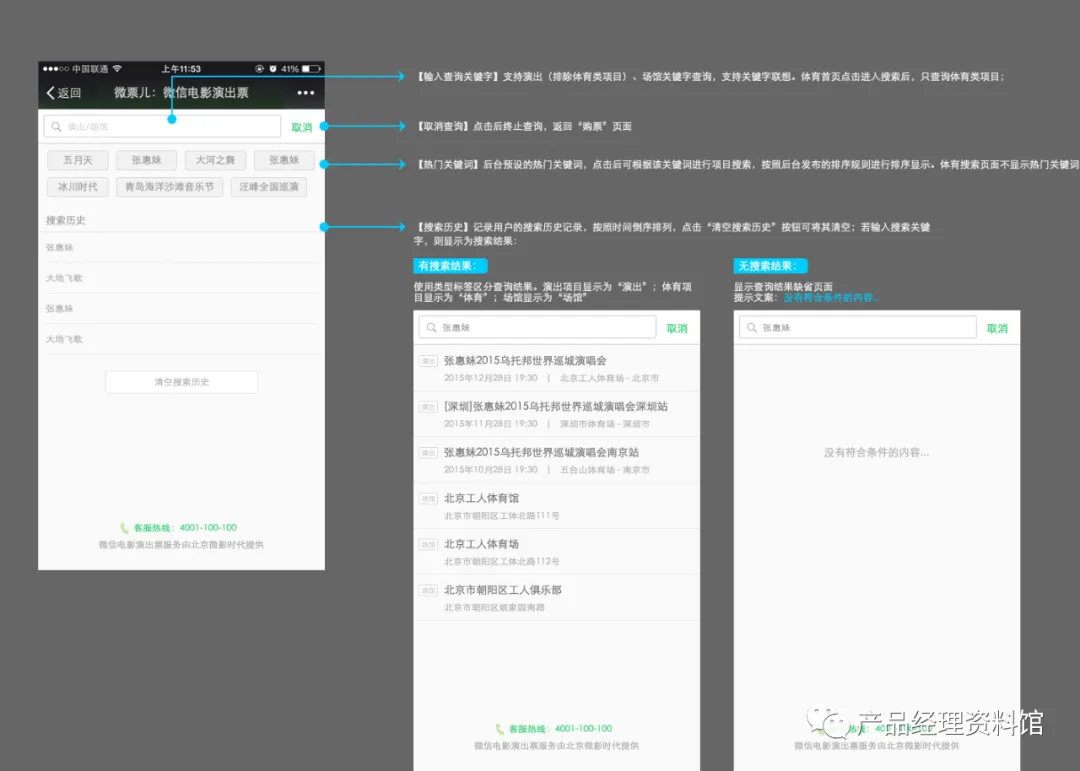This screenshot has width=1080, height=771.
Task: Click magnifier icon in the no-results screen search box
Action: click(751, 328)
